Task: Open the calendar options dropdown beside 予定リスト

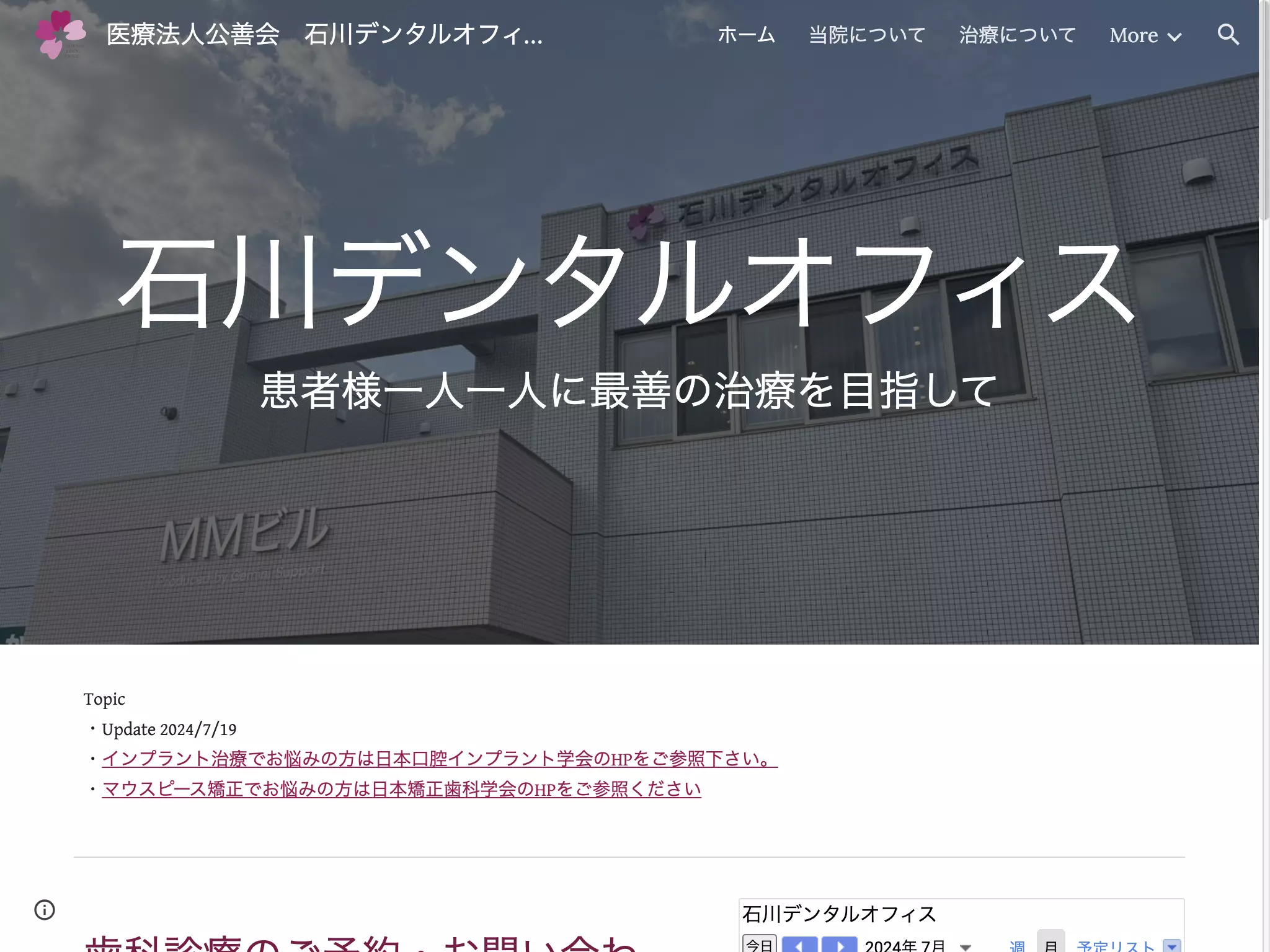Action: coord(1171,946)
